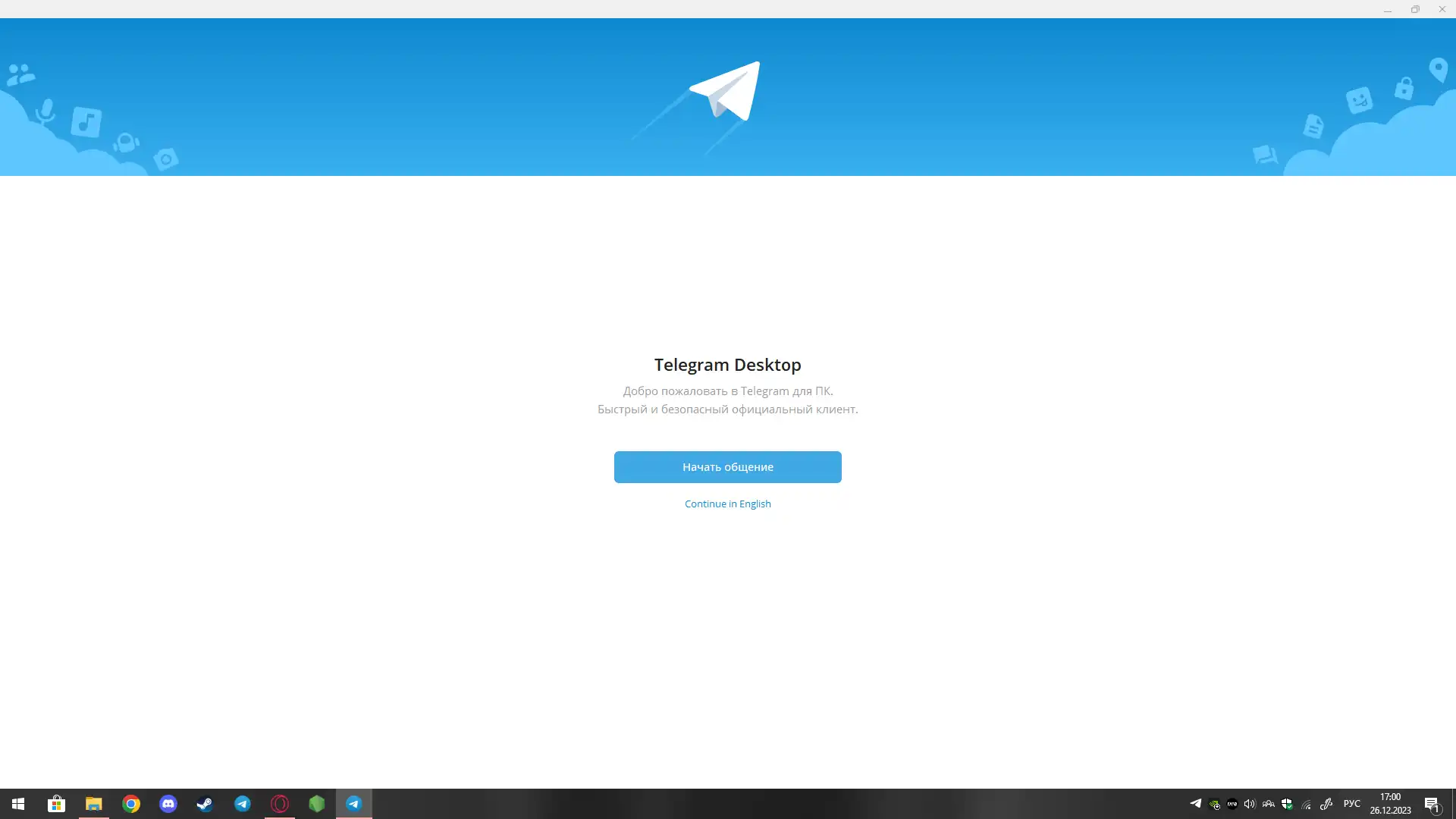Close the Telegram Desktop window
The width and height of the screenshot is (1456, 819).
(x=1442, y=9)
